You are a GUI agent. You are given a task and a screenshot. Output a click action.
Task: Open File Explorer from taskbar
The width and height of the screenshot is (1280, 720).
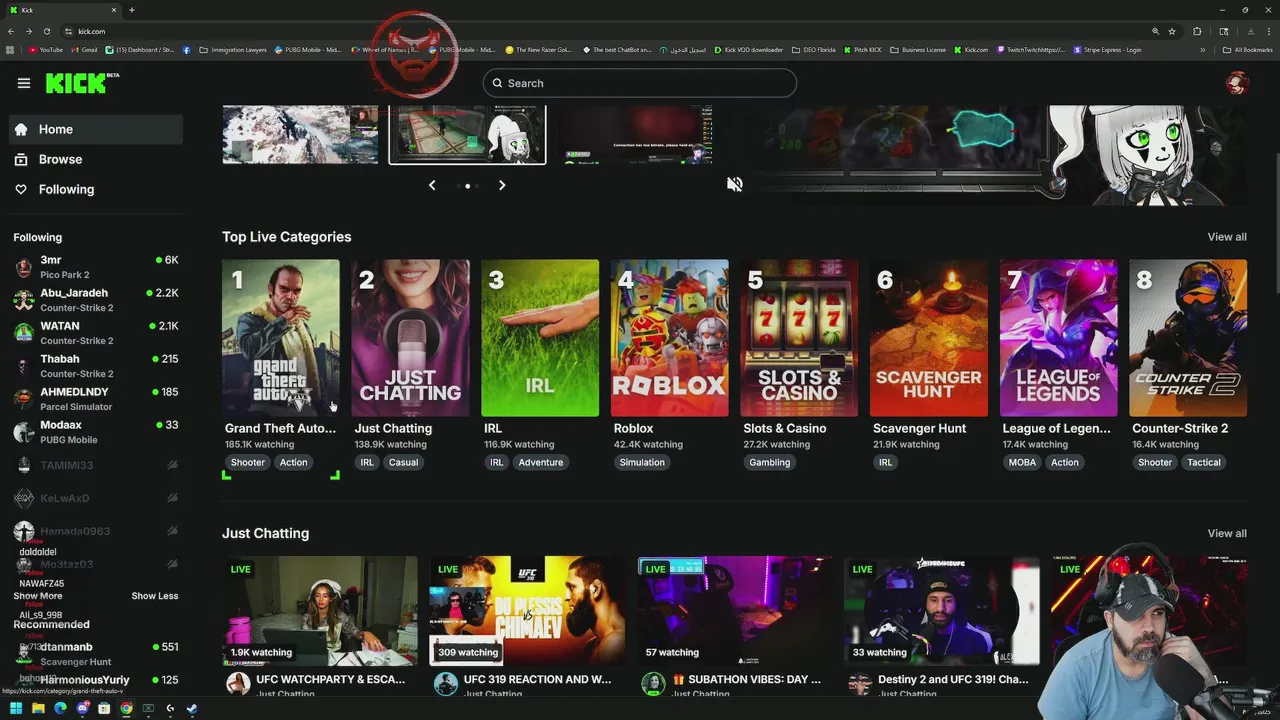click(x=38, y=708)
